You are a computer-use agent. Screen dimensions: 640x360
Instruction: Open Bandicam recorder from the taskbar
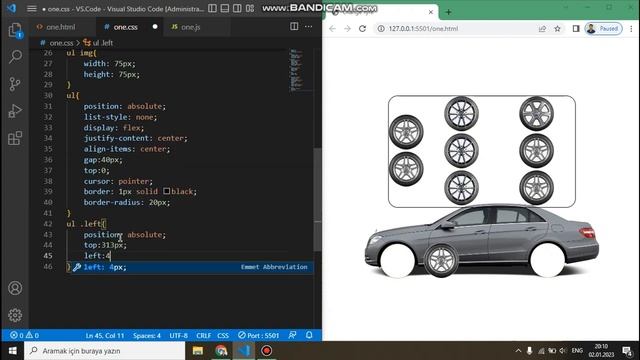click(x=267, y=351)
